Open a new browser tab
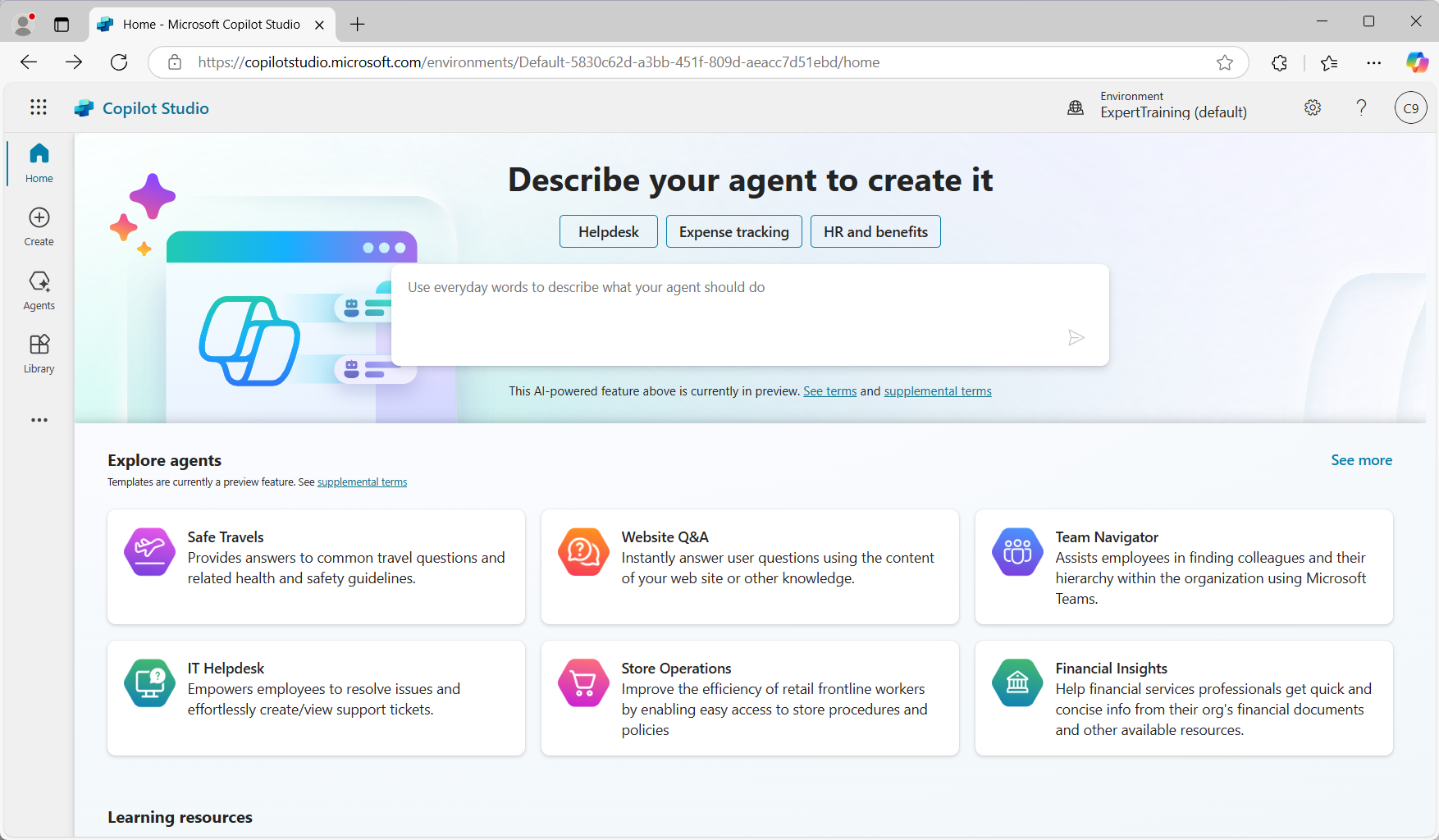This screenshot has height=840, width=1439. tap(357, 24)
